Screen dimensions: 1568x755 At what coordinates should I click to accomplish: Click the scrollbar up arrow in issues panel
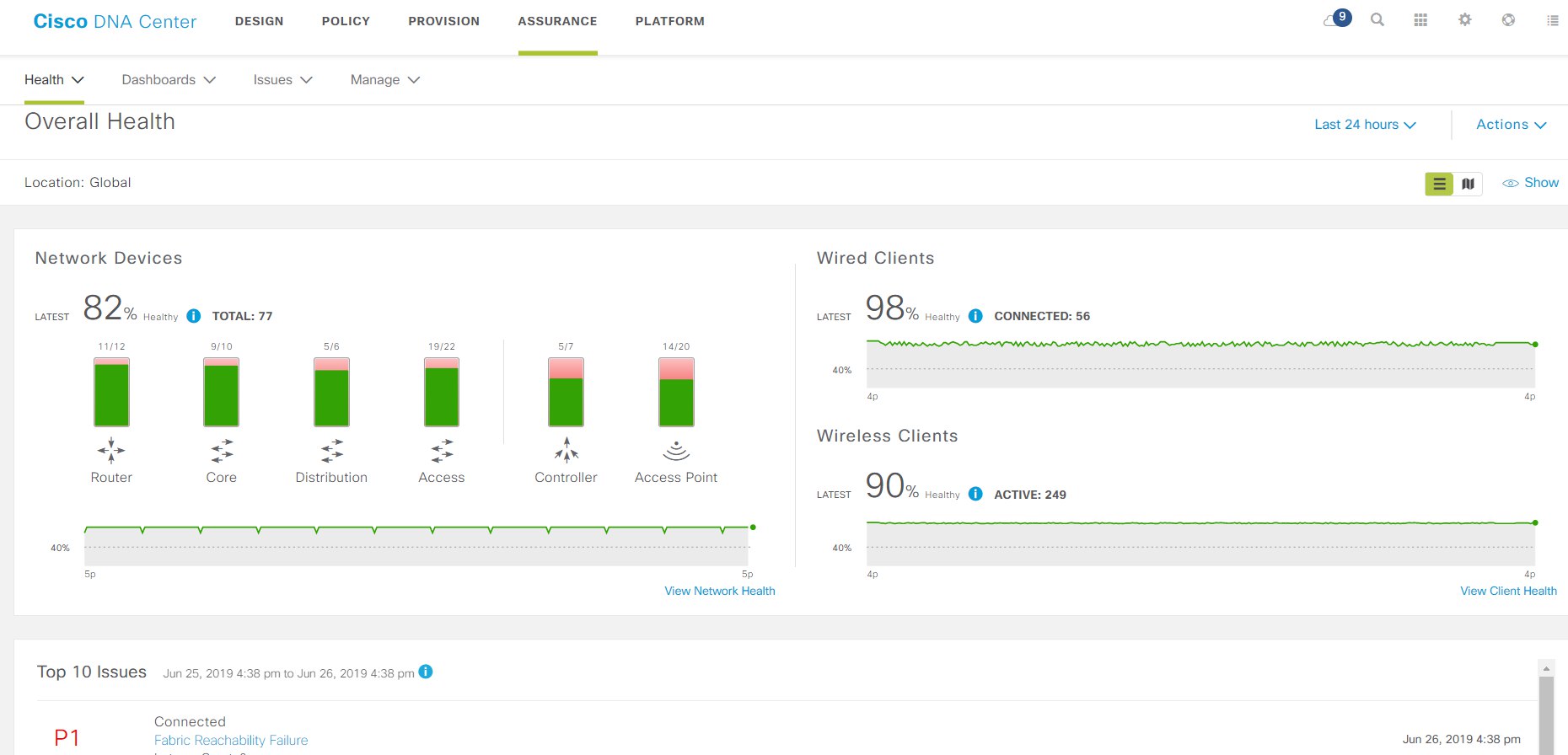(1546, 668)
